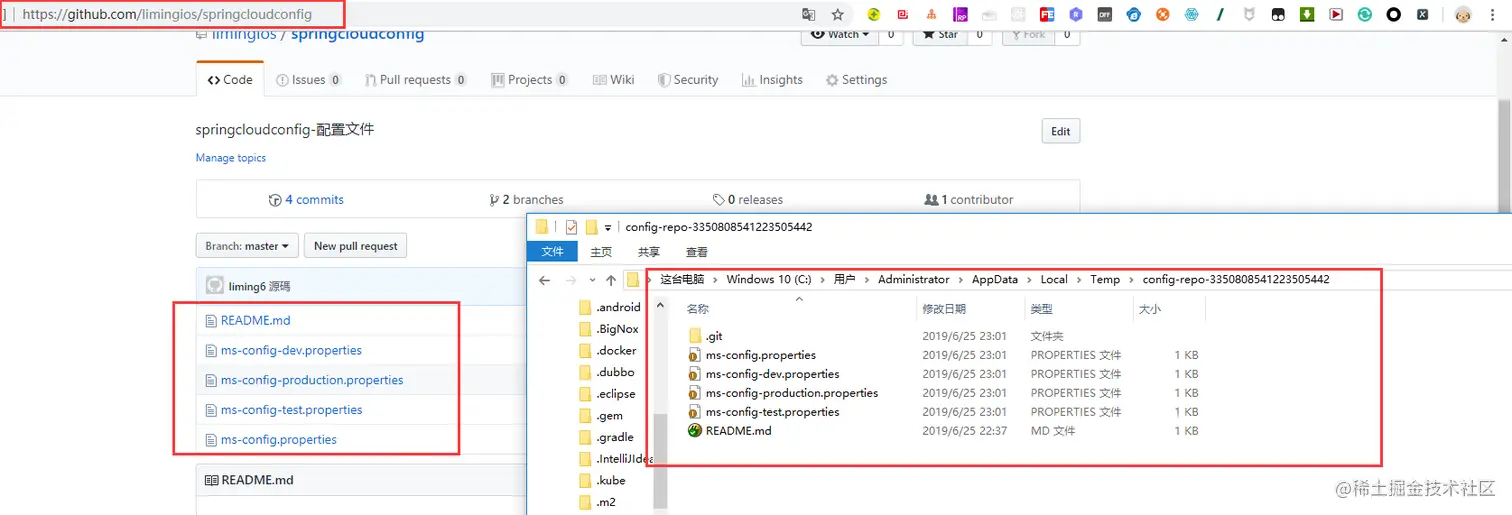This screenshot has height=515, width=1512.
Task: Click the New pull request button
Action: click(x=356, y=246)
